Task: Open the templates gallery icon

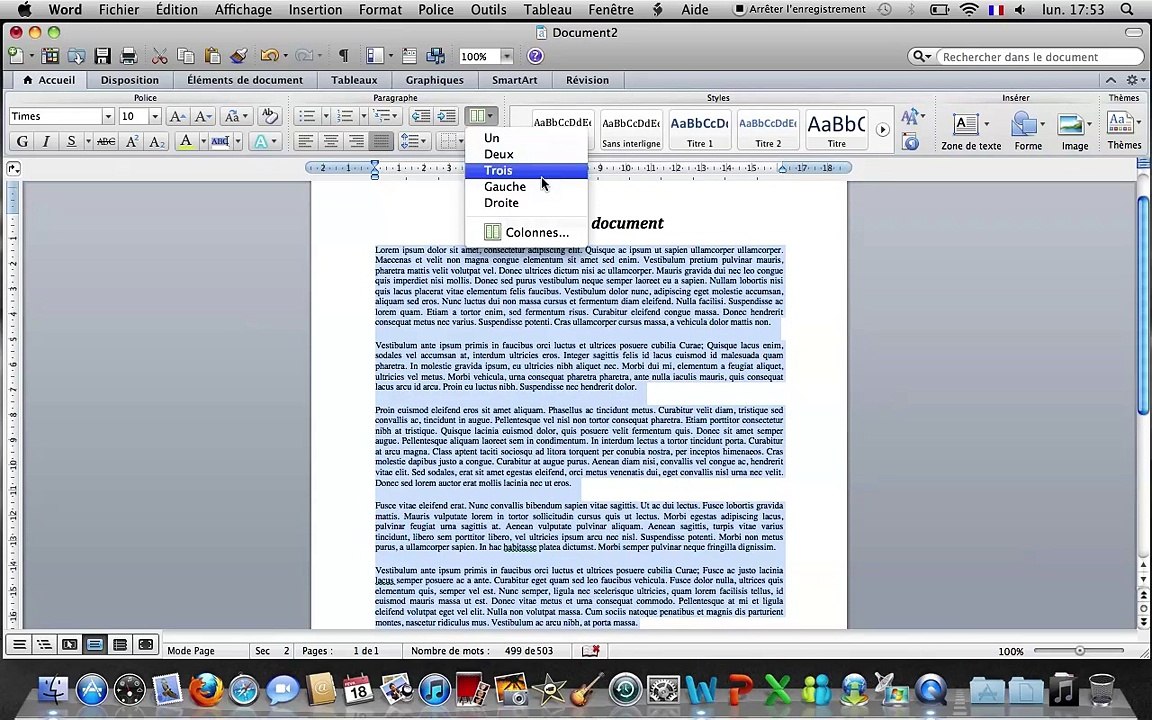Action: pos(50,56)
